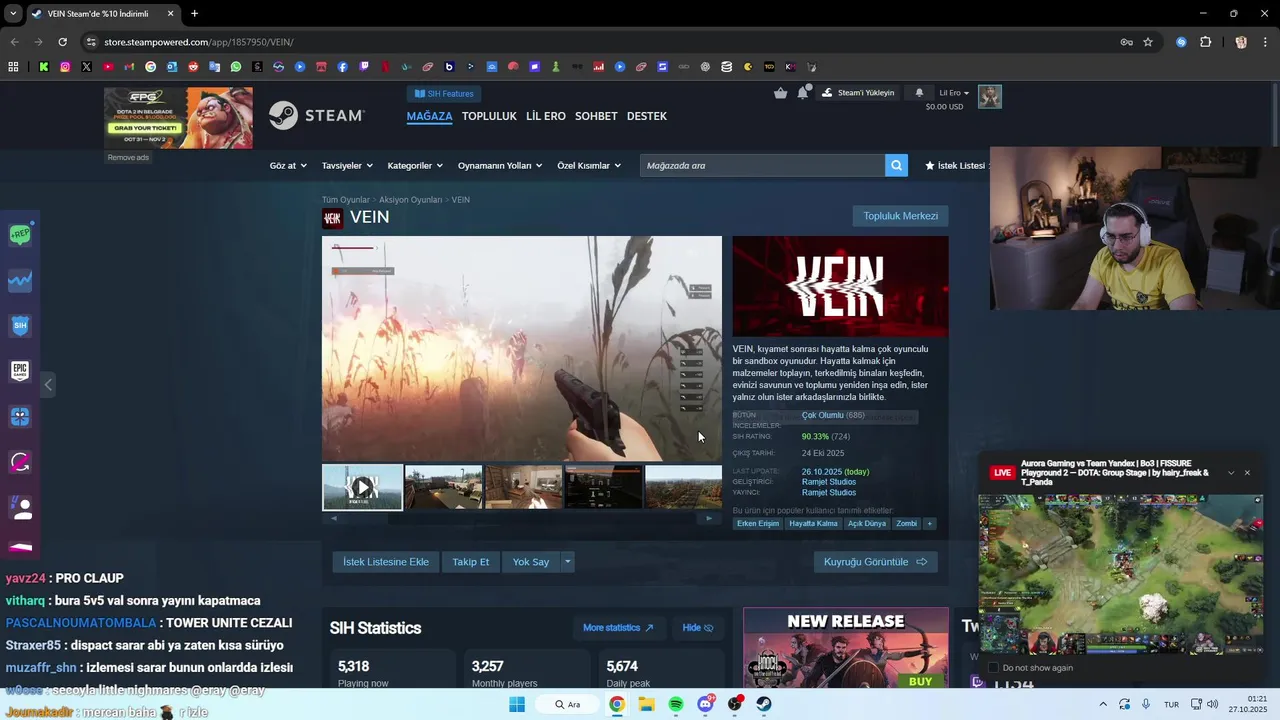Viewport: 1280px width, 720px height.
Task: Expand the Özel Kısımlar dropdown
Action: click(x=589, y=166)
